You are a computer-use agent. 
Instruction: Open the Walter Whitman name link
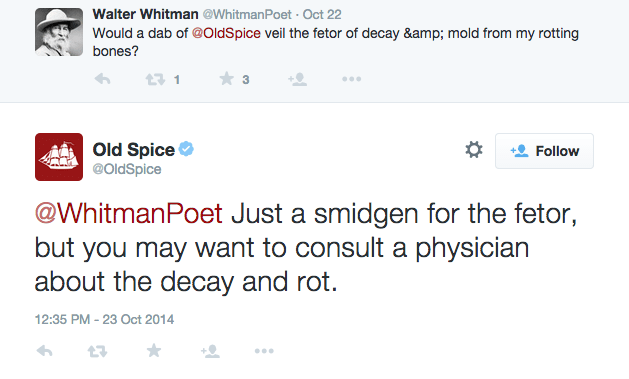click(145, 14)
